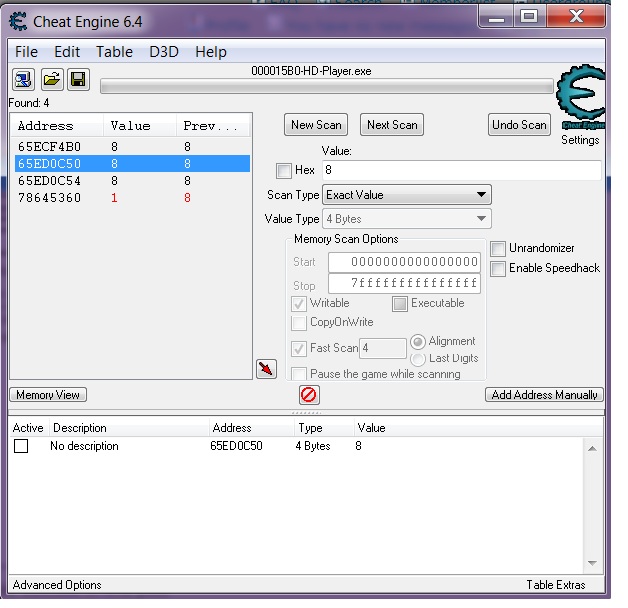Check Pause the game while scanning
The image size is (628, 608).
click(299, 374)
